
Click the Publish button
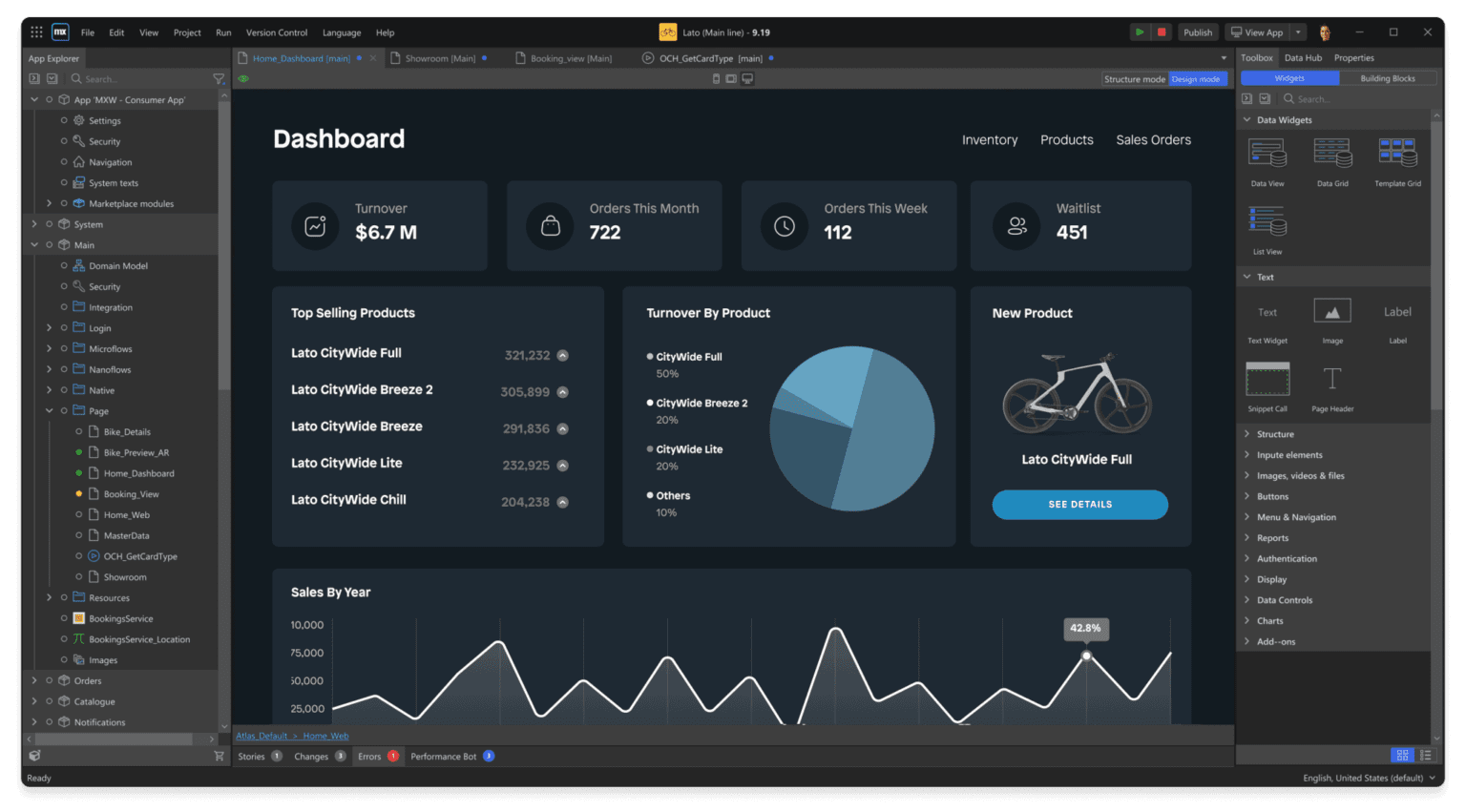(1197, 32)
